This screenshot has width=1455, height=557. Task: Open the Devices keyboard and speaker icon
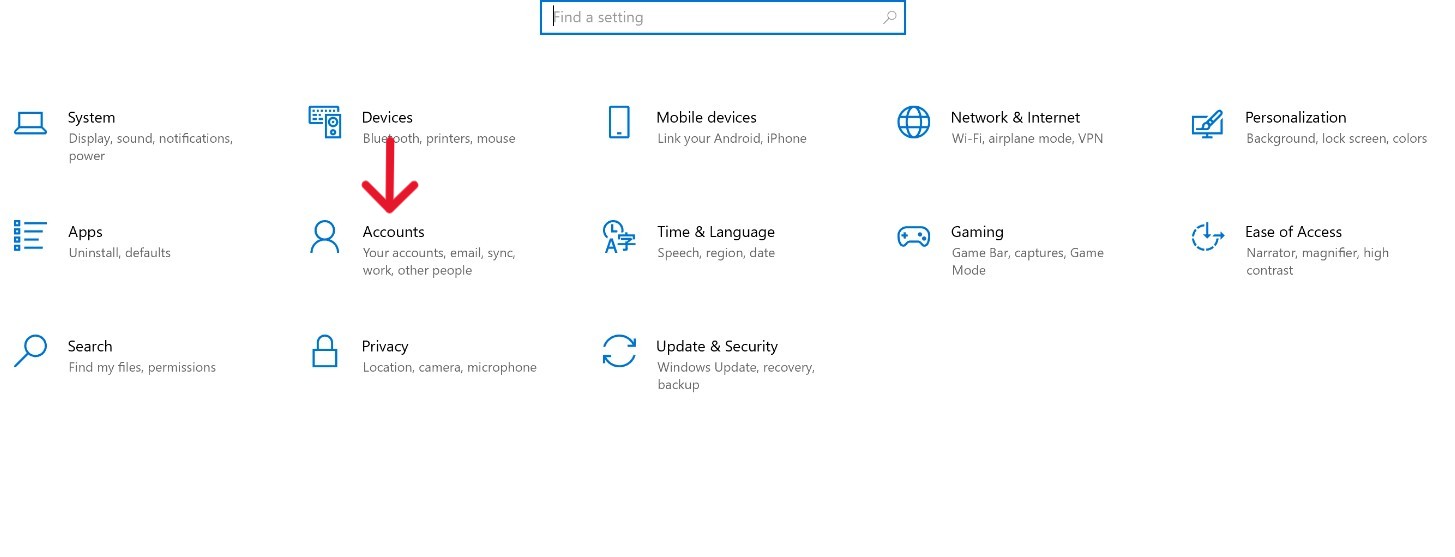tap(325, 122)
